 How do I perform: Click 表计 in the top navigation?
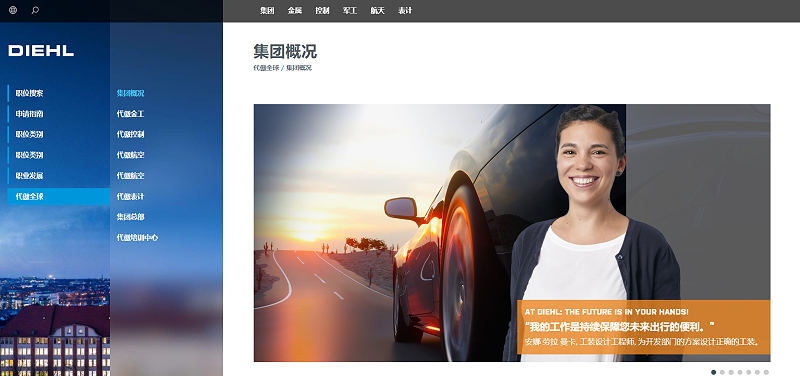405,11
